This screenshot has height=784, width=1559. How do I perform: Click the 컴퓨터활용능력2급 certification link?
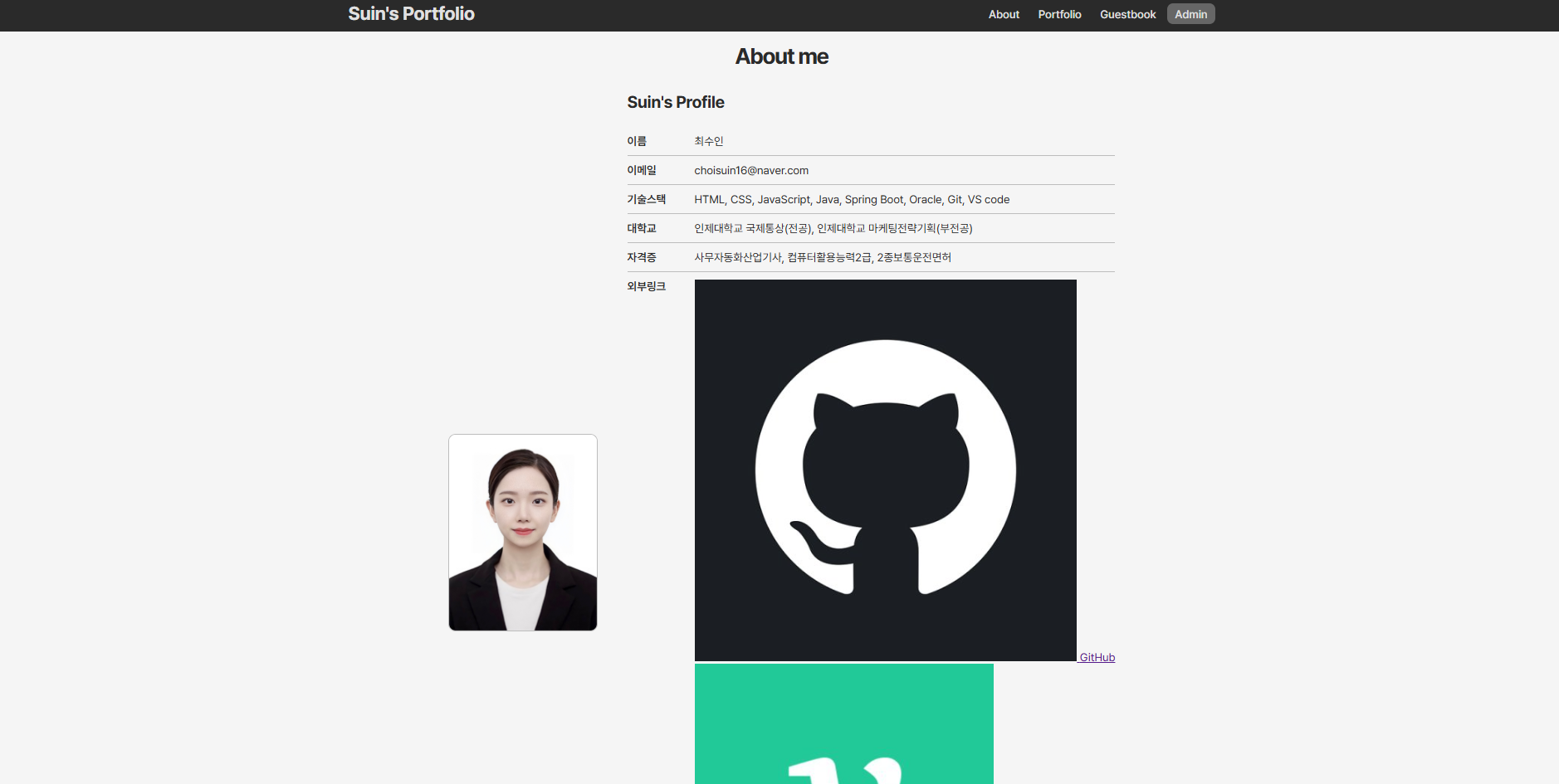click(828, 257)
